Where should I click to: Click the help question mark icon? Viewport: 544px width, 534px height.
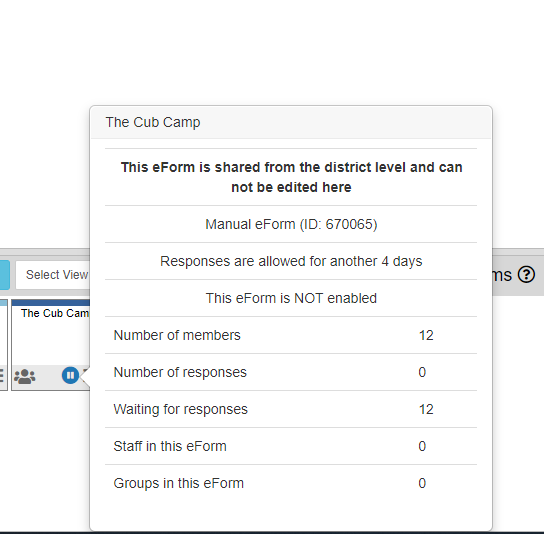coord(526,275)
